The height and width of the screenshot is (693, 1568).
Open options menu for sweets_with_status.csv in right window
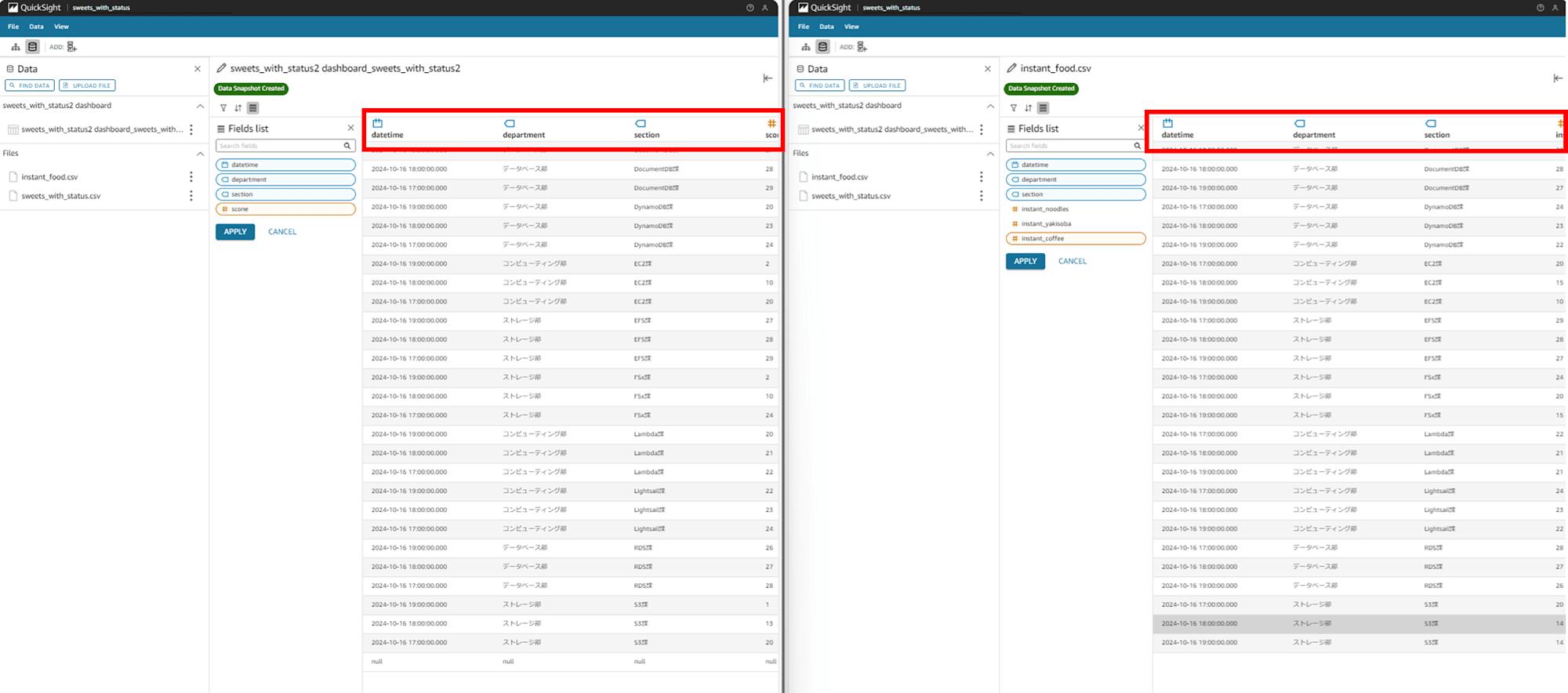[x=981, y=196]
